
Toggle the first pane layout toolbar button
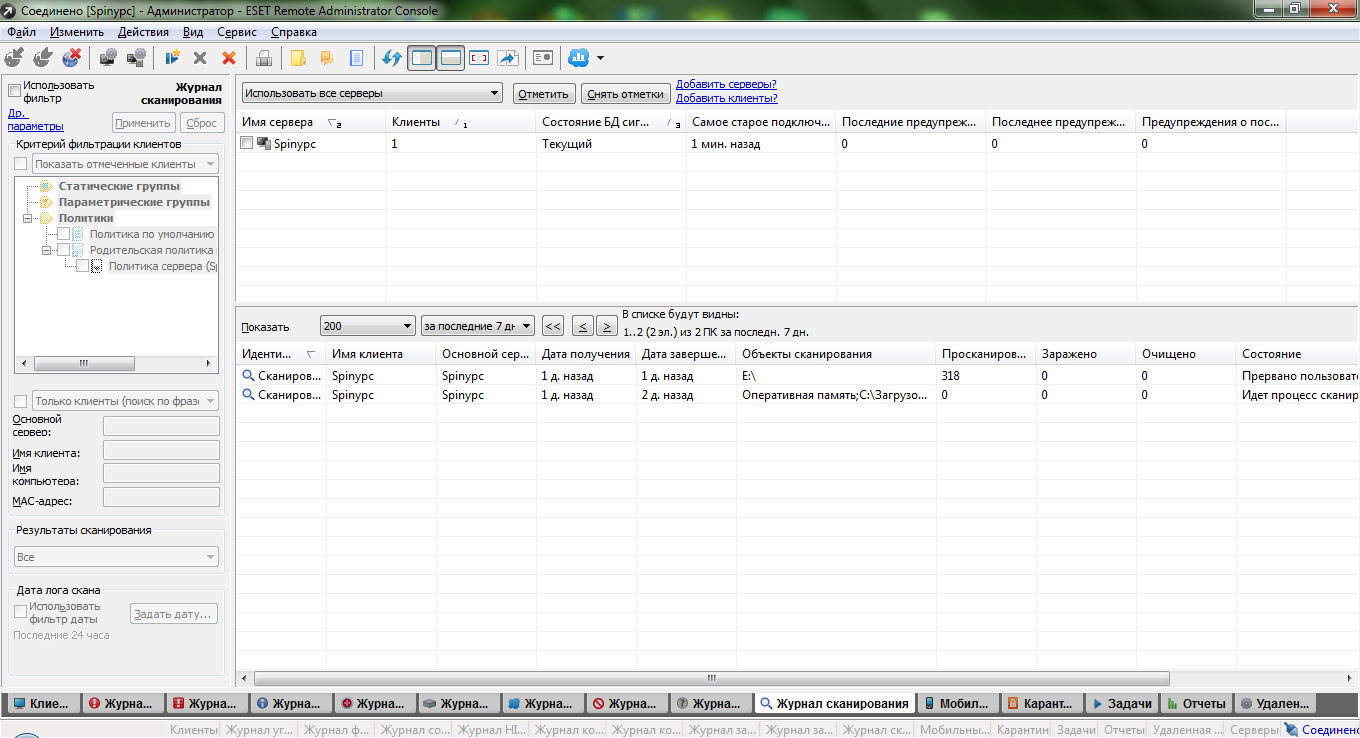tap(422, 58)
